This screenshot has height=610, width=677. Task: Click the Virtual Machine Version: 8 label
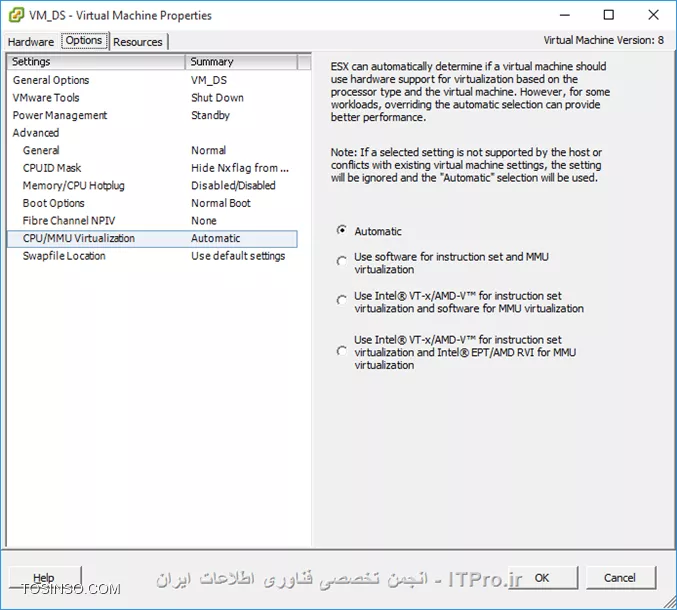click(604, 40)
